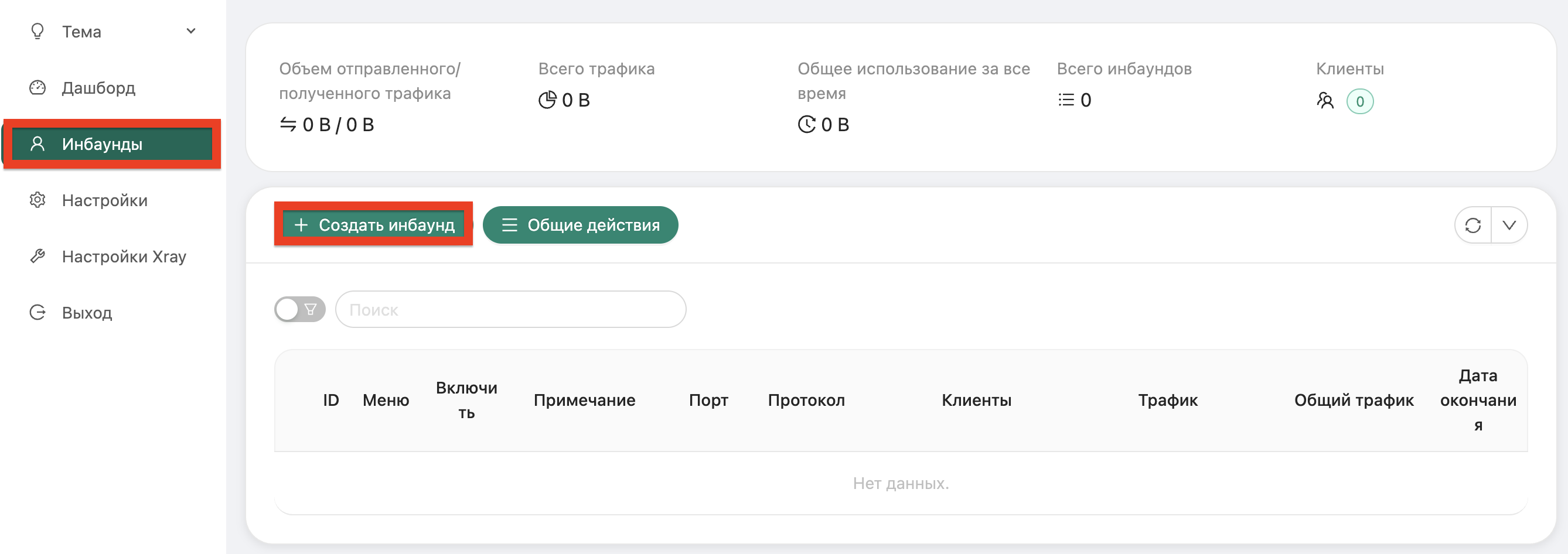
Task: Click the Выход logout icon
Action: (x=38, y=312)
